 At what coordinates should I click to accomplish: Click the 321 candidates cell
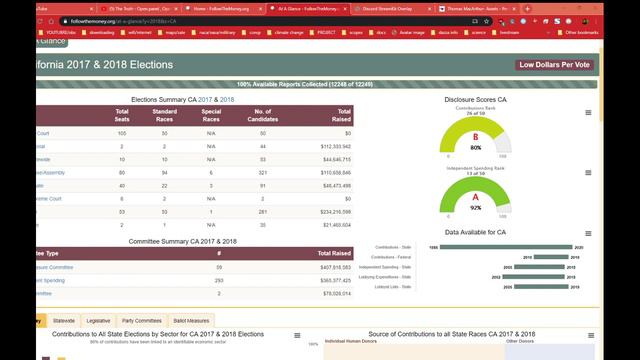pos(262,173)
